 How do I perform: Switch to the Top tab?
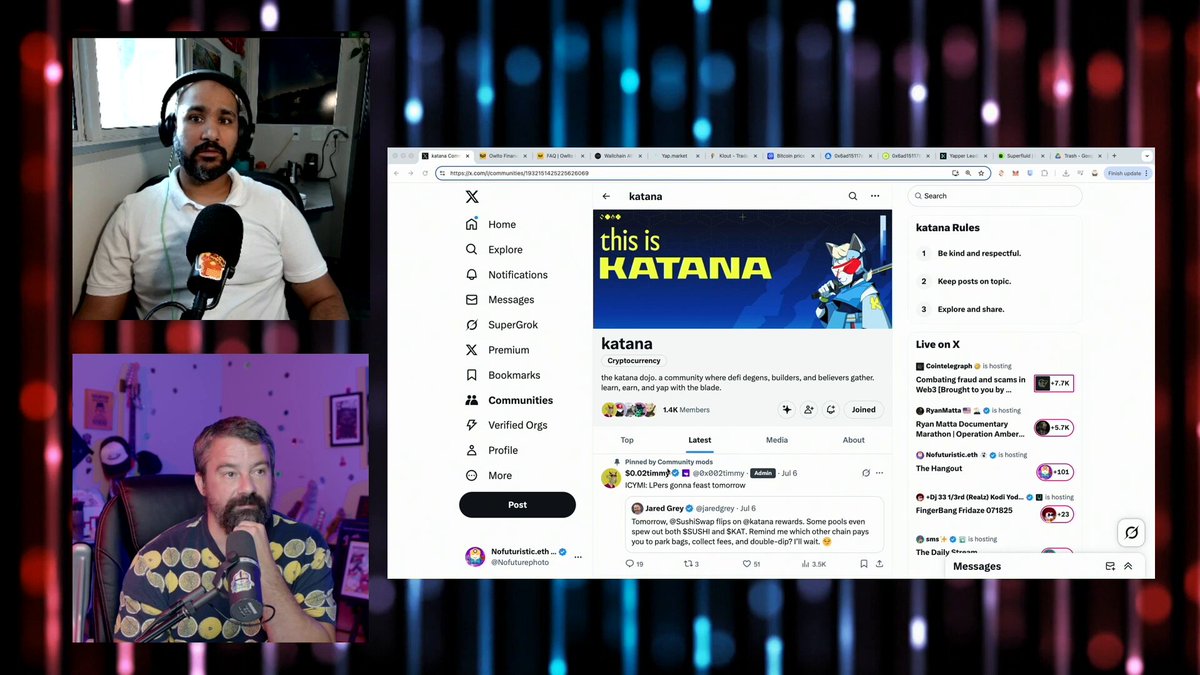tap(627, 440)
